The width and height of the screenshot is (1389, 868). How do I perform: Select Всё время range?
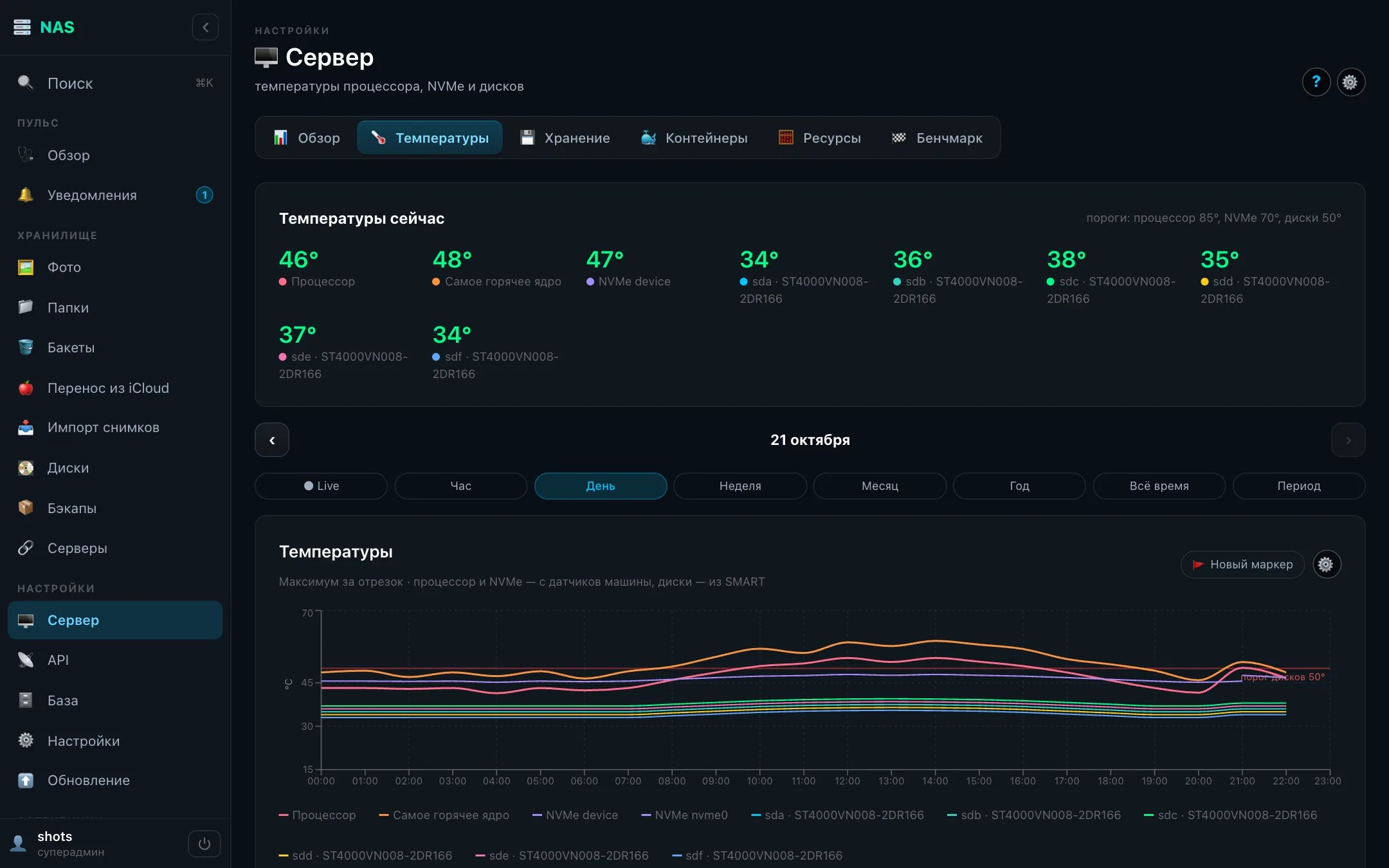point(1159,486)
